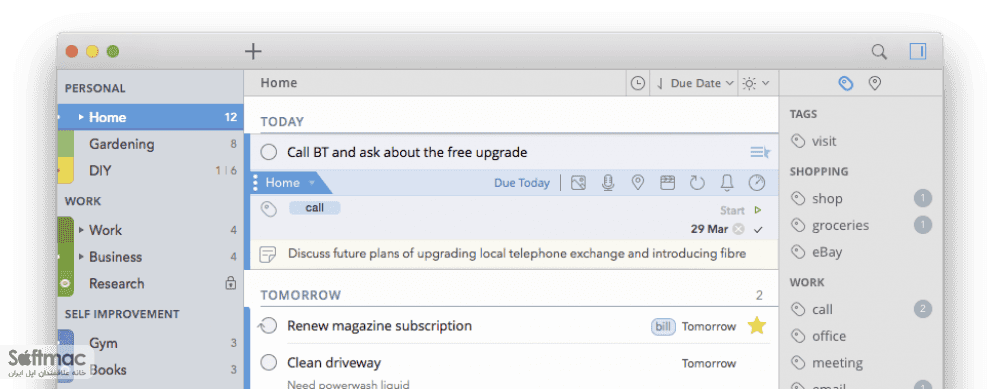The height and width of the screenshot is (389, 1000).
Task: Toggle the right sidebar panel icon
Action: click(x=918, y=51)
